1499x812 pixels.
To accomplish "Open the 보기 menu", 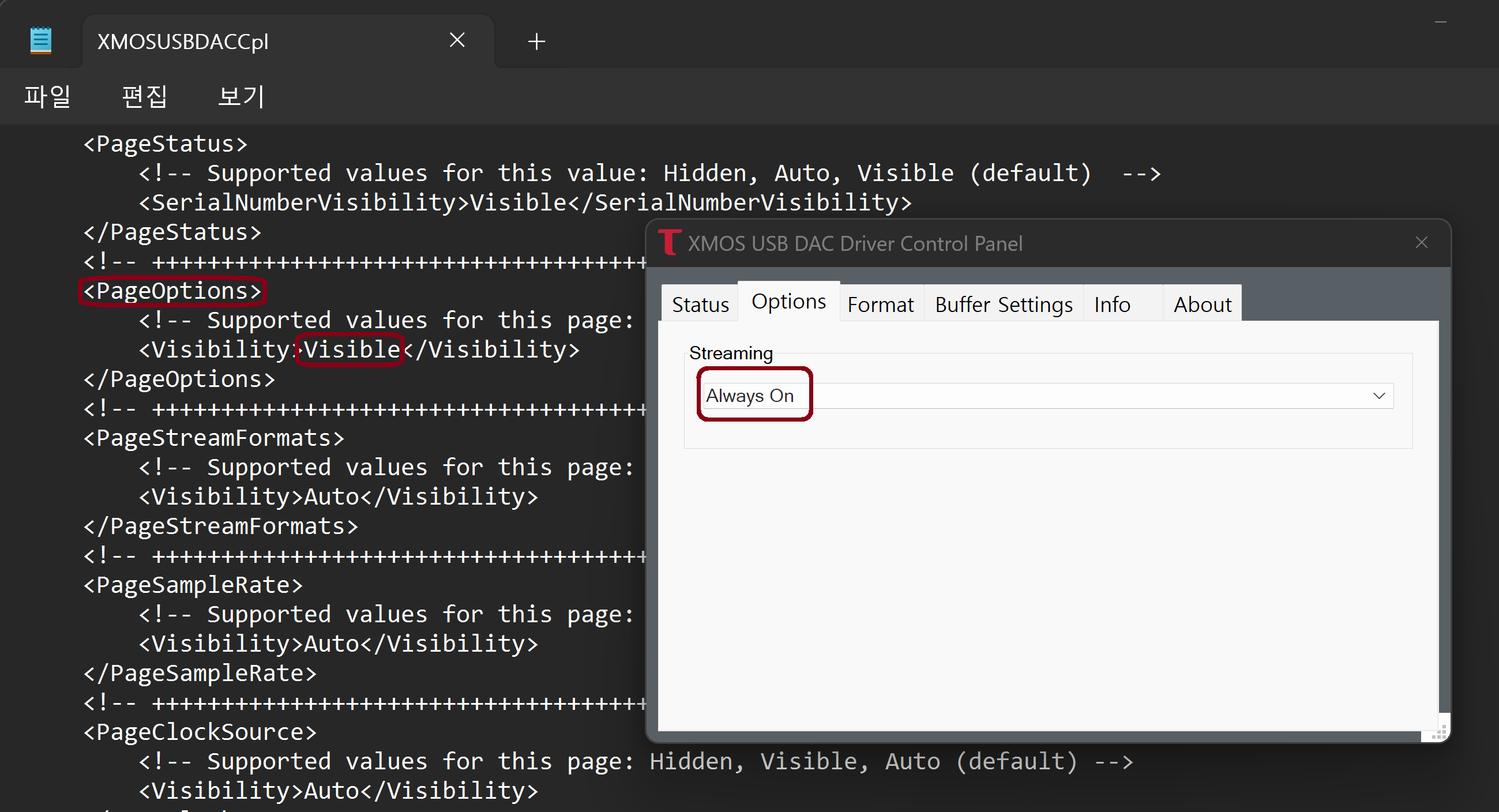I will click(x=241, y=96).
